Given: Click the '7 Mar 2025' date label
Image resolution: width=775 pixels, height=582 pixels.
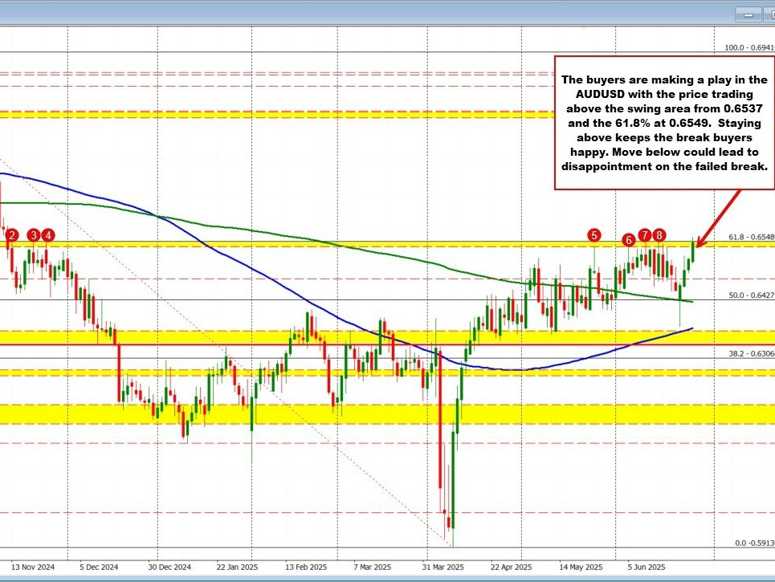Looking at the screenshot, I should tap(372, 567).
